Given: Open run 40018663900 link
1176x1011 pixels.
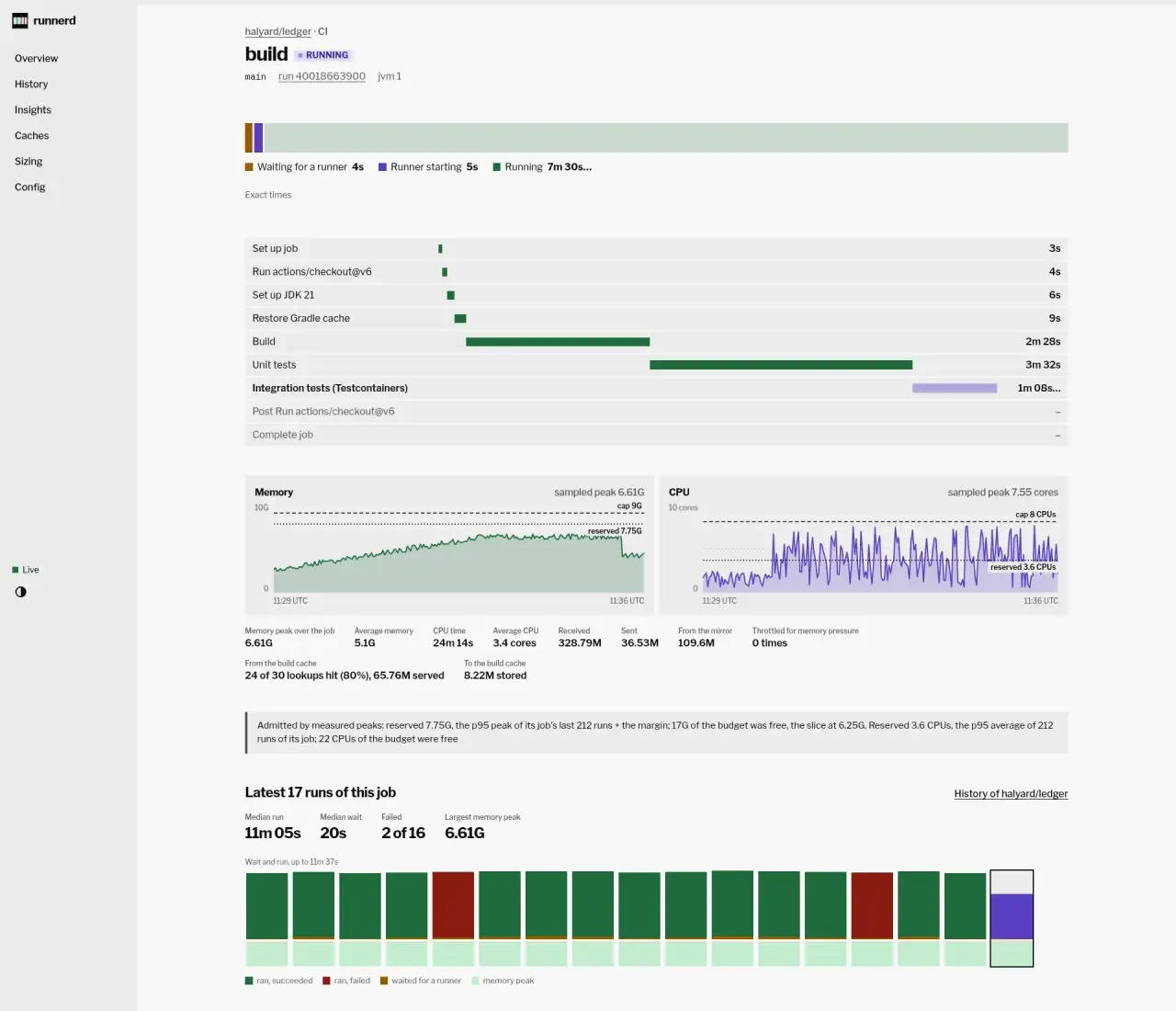Looking at the screenshot, I should point(322,76).
